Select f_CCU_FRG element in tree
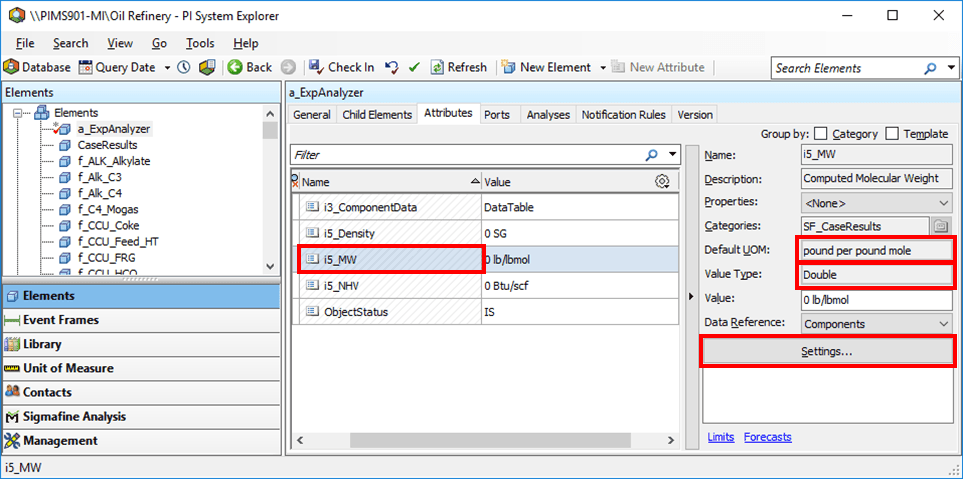The image size is (963, 479). click(x=106, y=257)
